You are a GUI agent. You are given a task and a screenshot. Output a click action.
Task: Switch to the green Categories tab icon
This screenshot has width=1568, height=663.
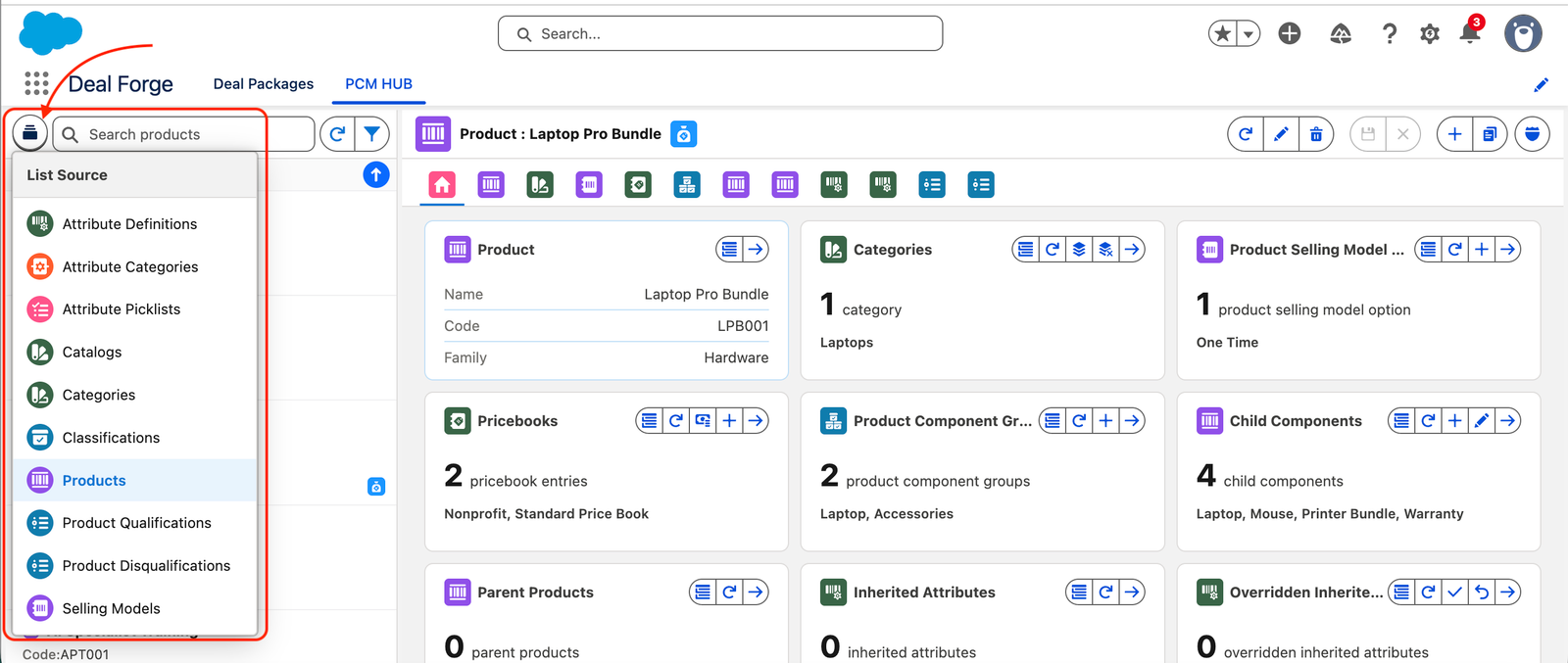click(540, 184)
